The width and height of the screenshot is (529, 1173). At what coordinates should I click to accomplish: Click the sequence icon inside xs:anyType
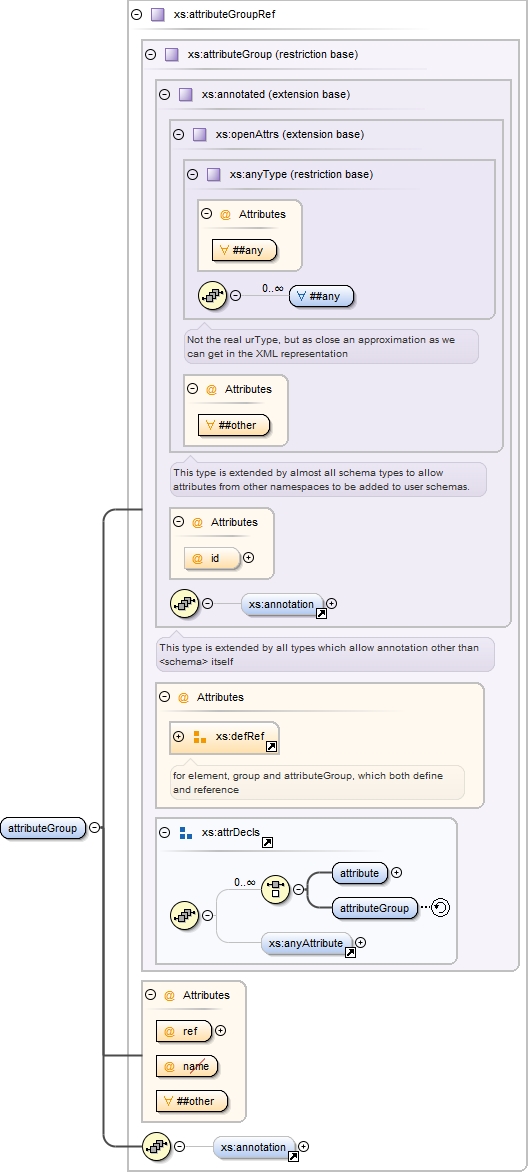tap(212, 295)
